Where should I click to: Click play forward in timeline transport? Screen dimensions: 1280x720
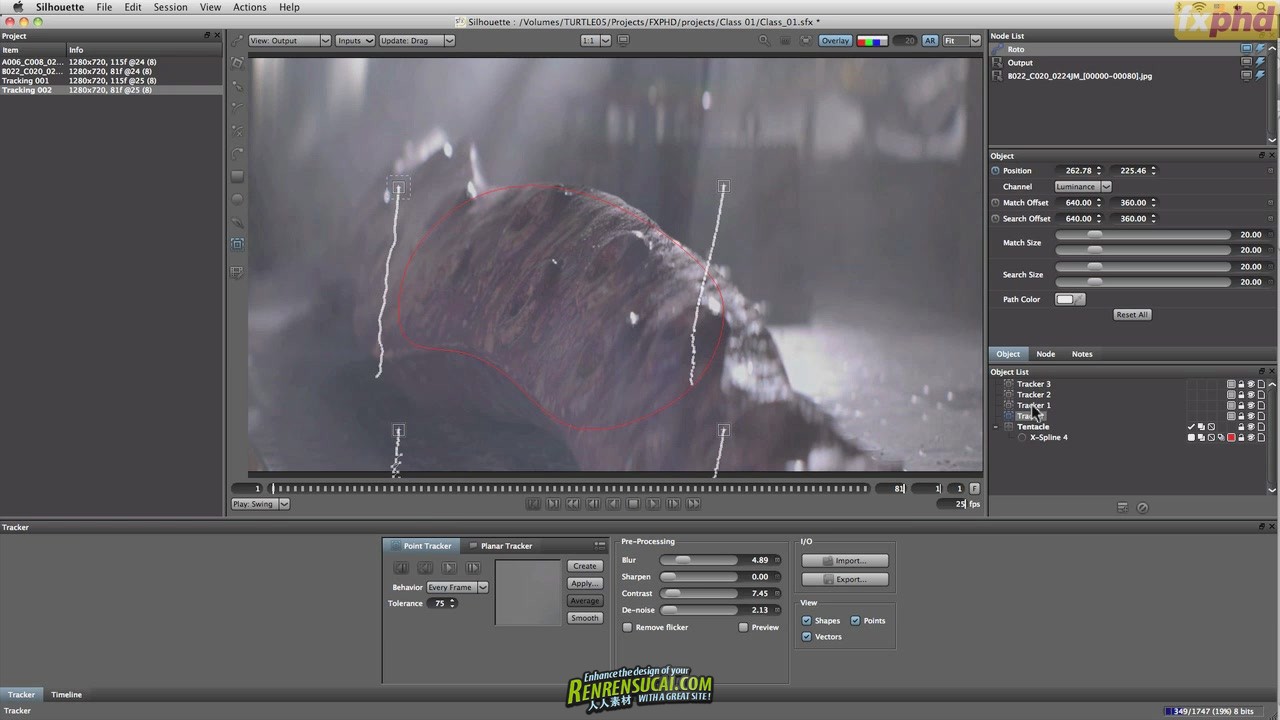pyautogui.click(x=653, y=504)
